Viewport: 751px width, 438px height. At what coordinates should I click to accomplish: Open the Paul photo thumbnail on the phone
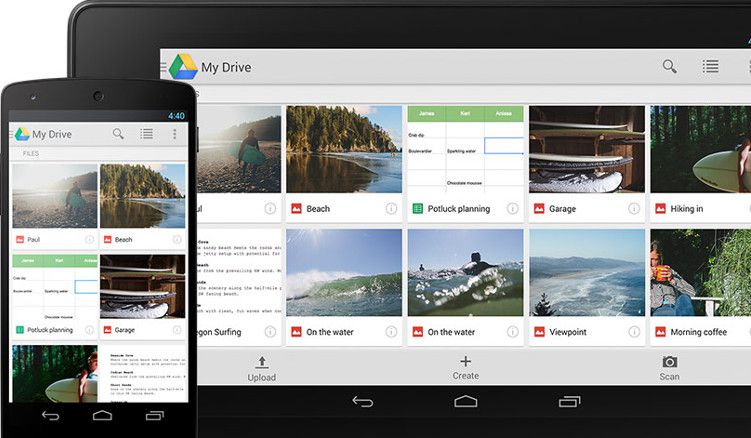pos(55,196)
